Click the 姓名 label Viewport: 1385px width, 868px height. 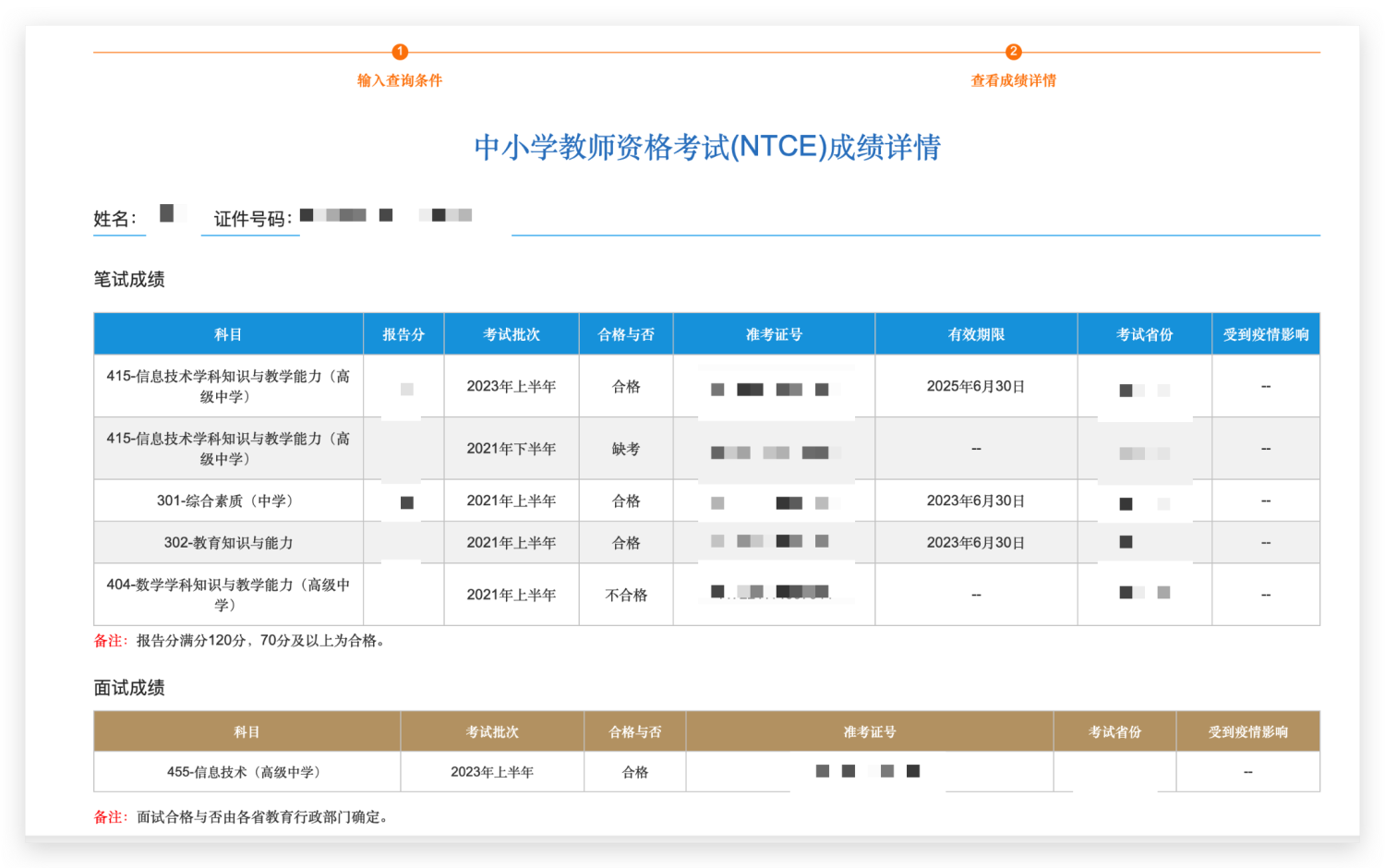tap(115, 219)
